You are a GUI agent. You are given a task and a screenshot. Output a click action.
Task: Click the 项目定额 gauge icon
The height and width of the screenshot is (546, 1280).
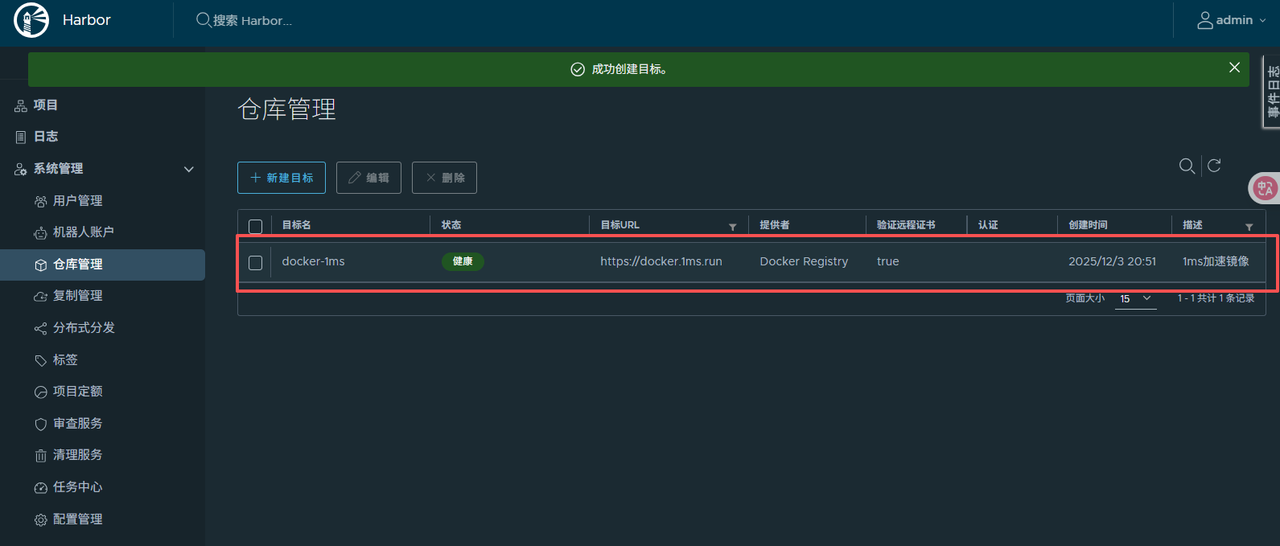41,392
